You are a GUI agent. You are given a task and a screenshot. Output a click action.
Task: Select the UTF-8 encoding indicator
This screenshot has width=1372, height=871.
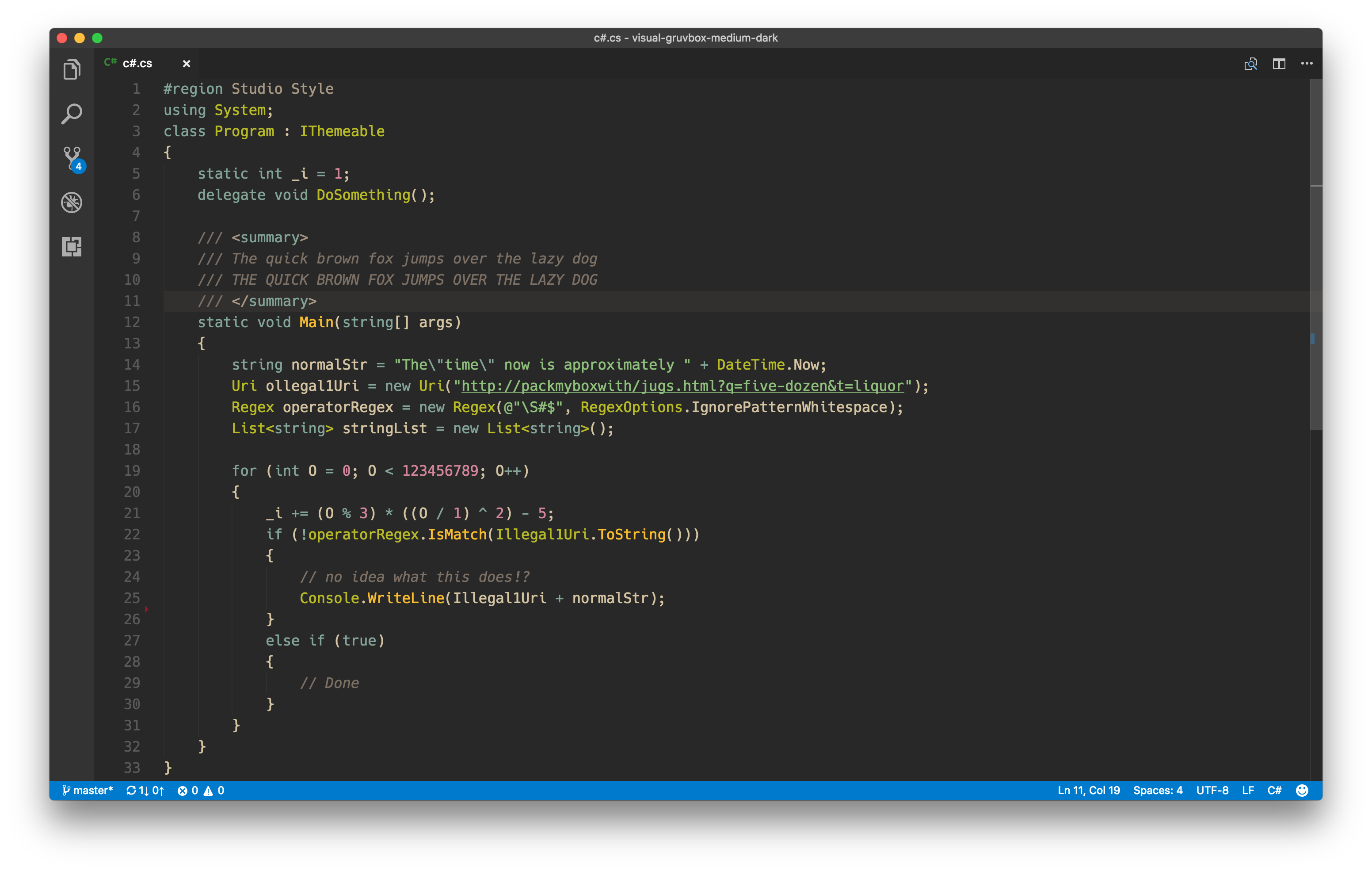[1212, 790]
